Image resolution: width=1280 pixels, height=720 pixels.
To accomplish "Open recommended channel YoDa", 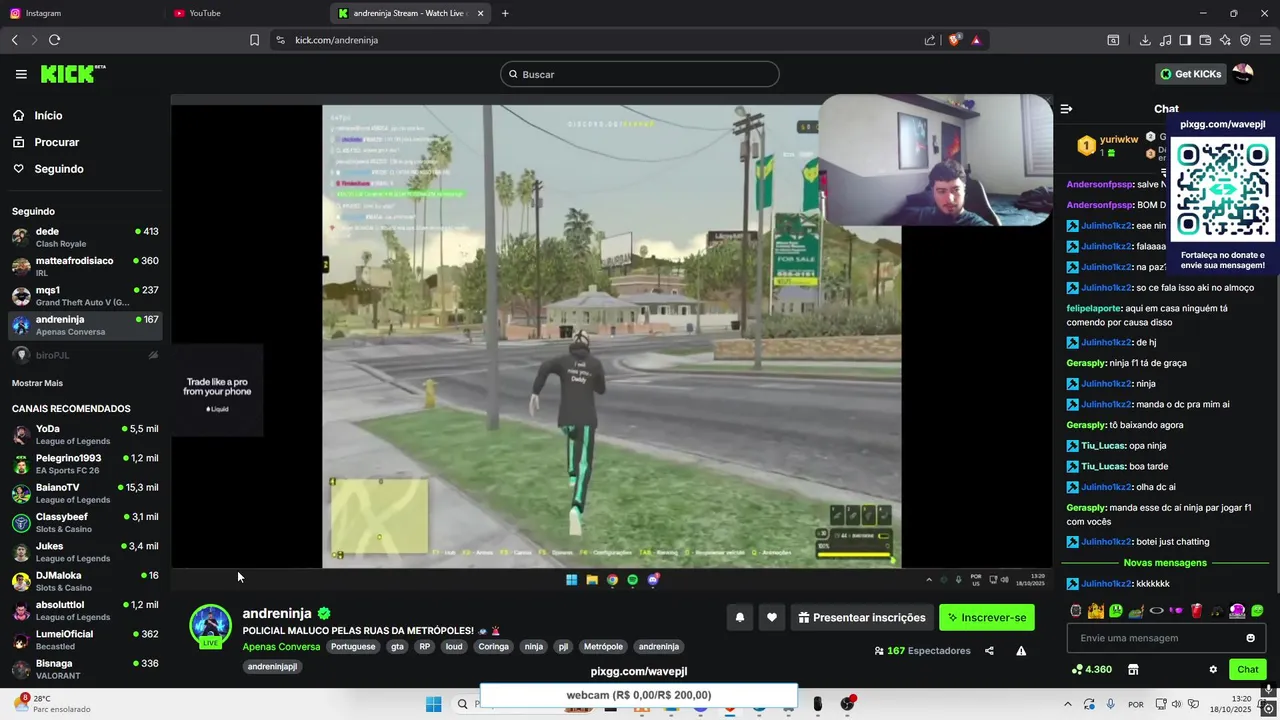I will 85,434.
